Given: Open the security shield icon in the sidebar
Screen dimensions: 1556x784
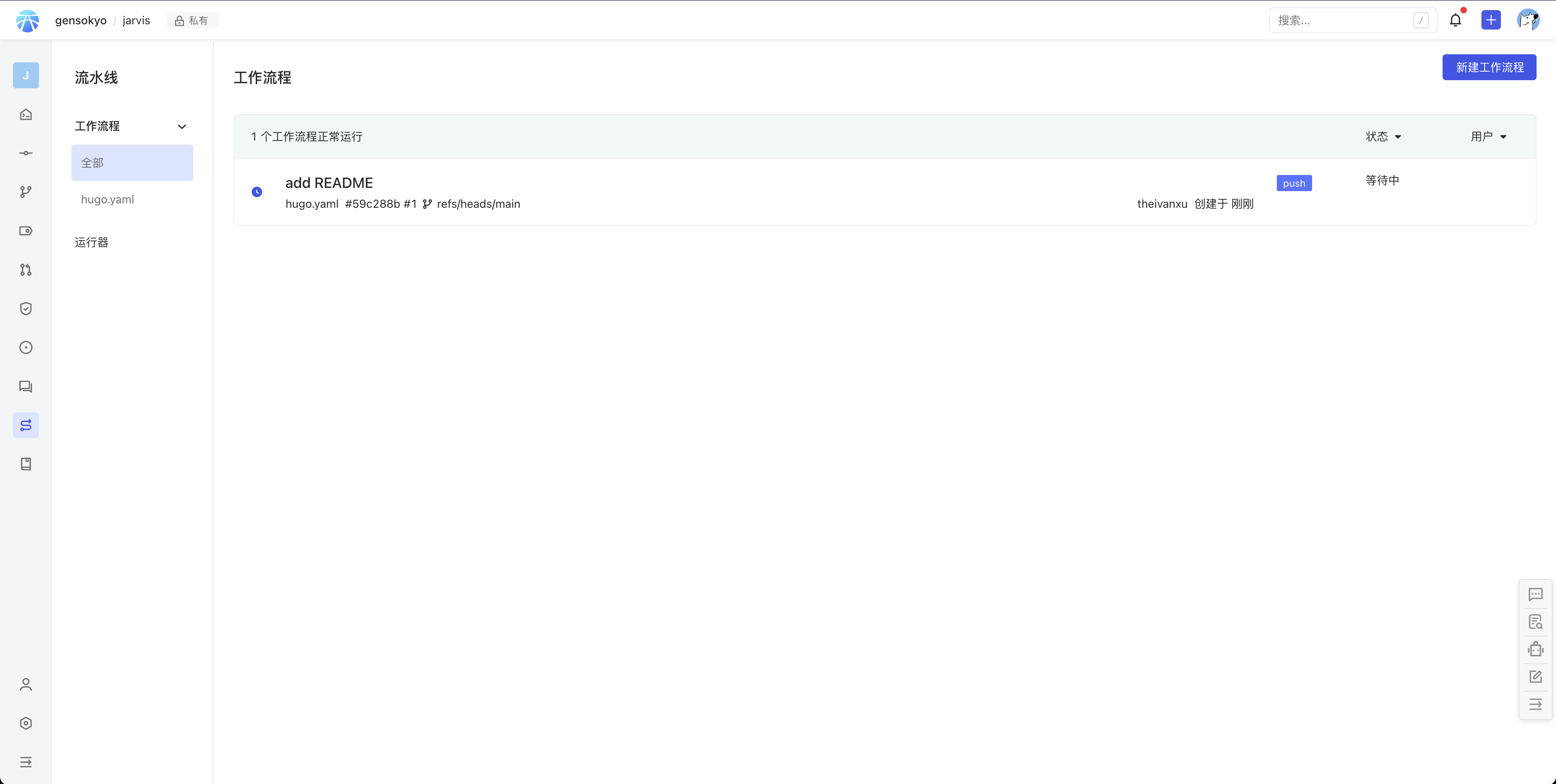Looking at the screenshot, I should 26,309.
